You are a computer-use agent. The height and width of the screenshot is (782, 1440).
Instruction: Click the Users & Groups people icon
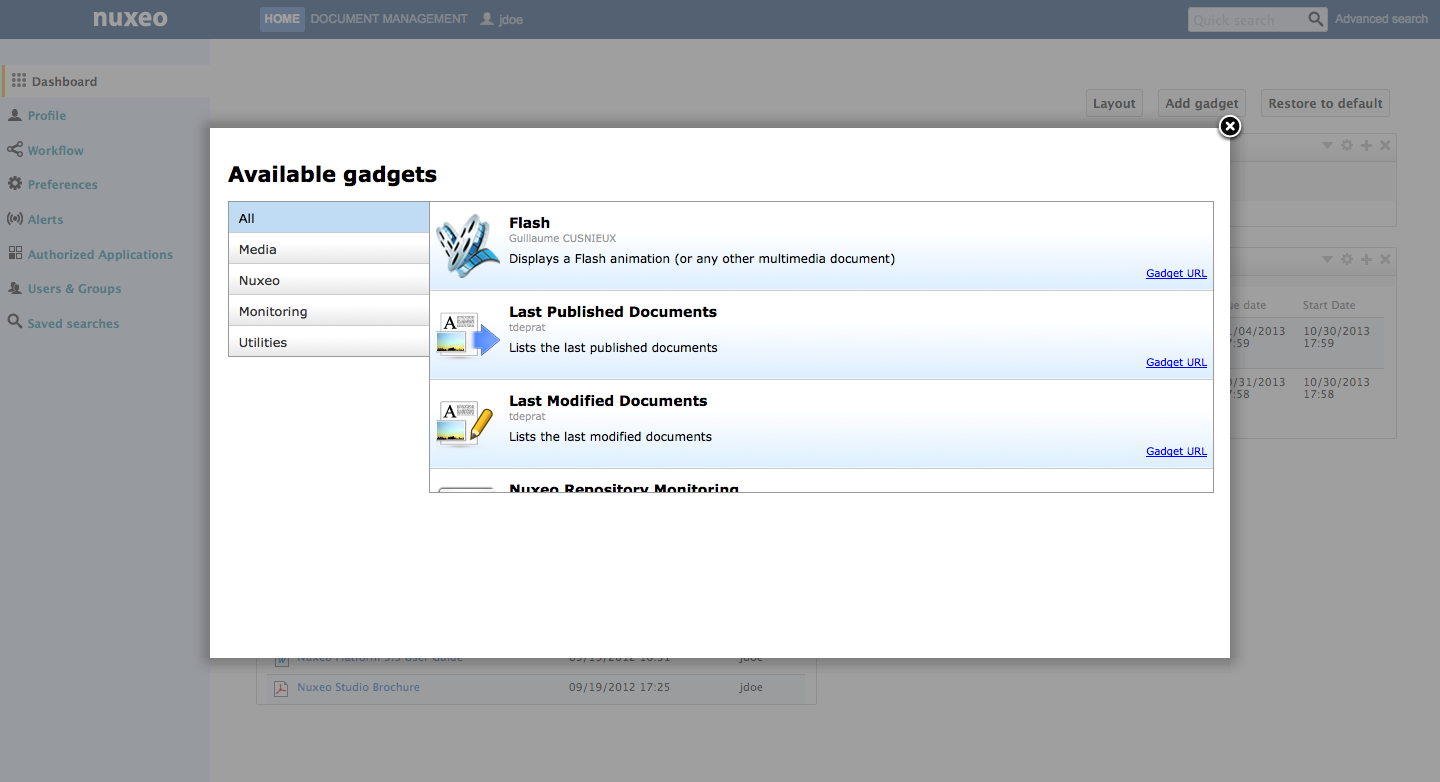pyautogui.click(x=15, y=288)
